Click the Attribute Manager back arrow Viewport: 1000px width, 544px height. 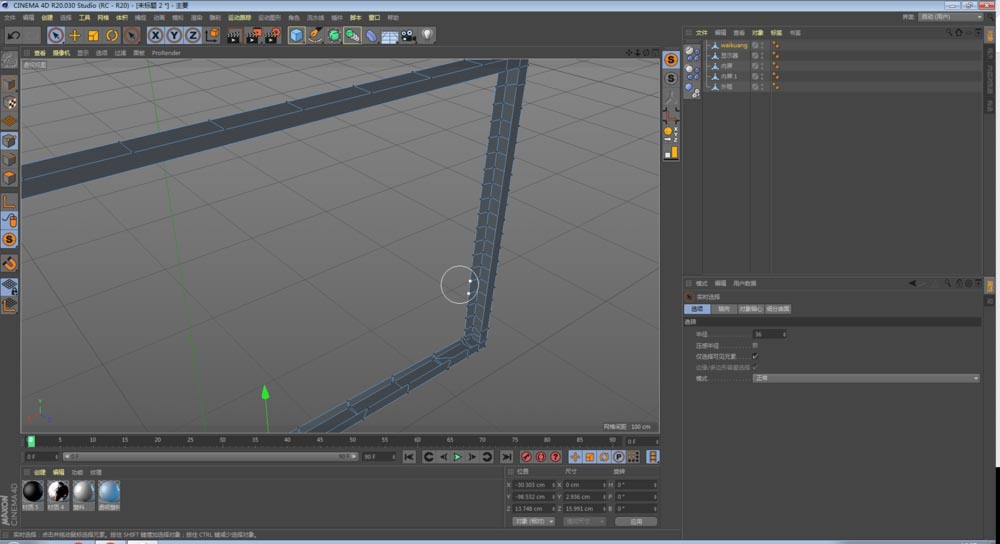[913, 283]
